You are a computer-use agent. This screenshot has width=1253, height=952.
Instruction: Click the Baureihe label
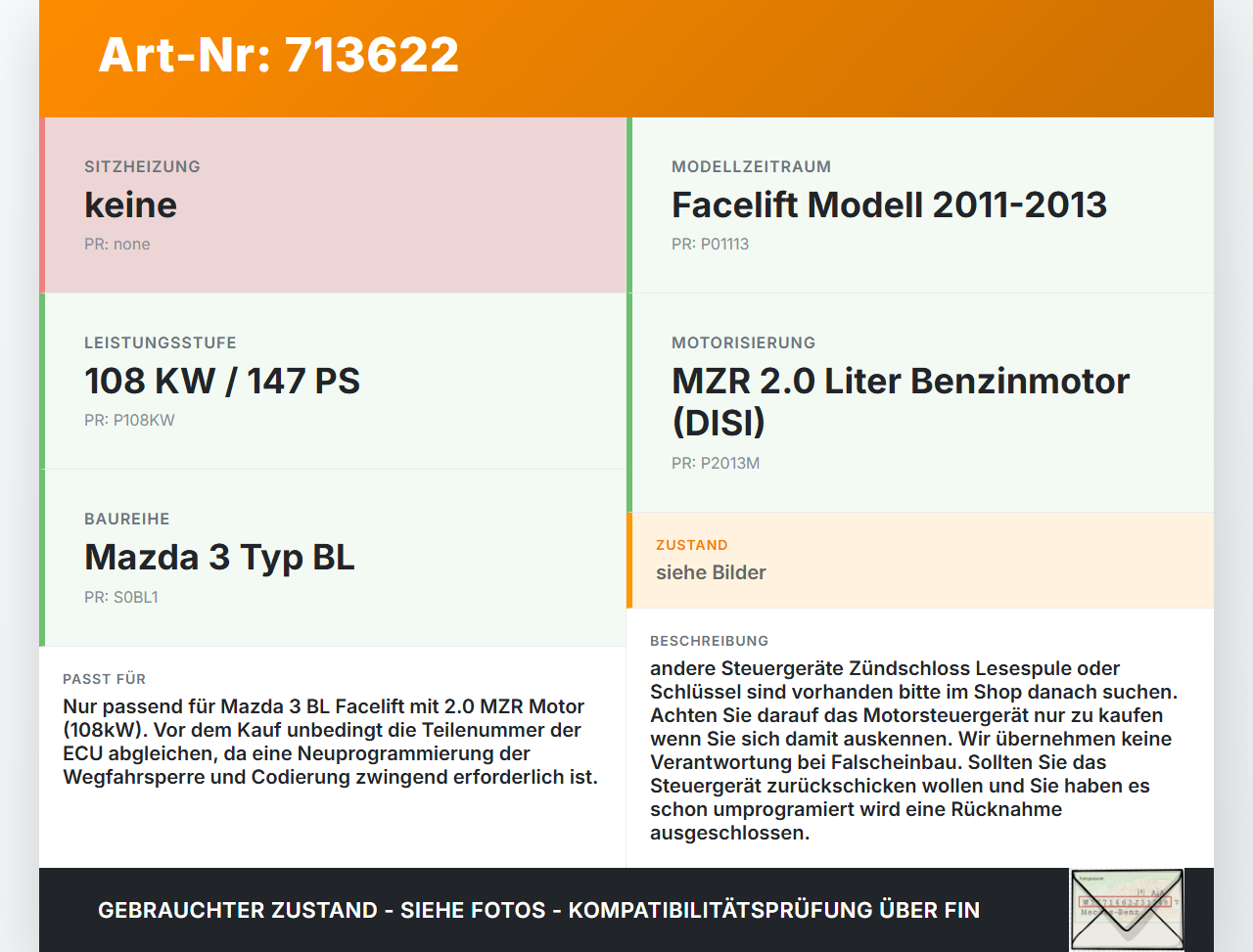(127, 520)
